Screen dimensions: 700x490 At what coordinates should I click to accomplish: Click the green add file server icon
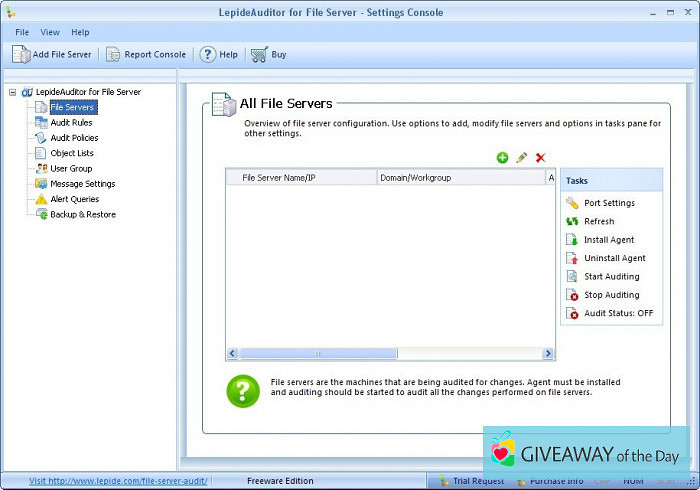tap(502, 158)
